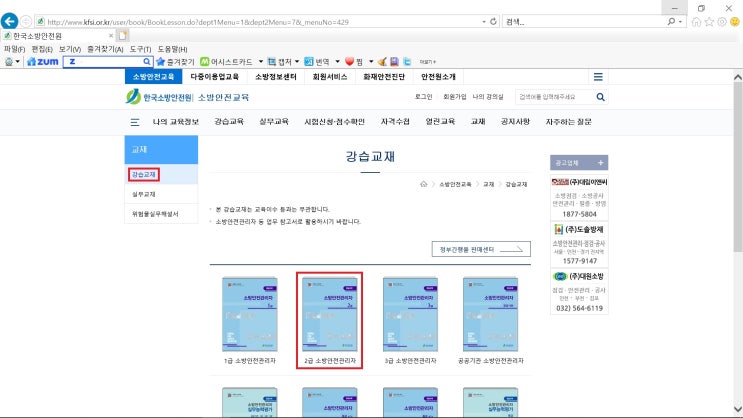This screenshot has height=418, width=743.
Task: Open 즐겨찾기 star in zum toolbar
Action: [x=175, y=62]
